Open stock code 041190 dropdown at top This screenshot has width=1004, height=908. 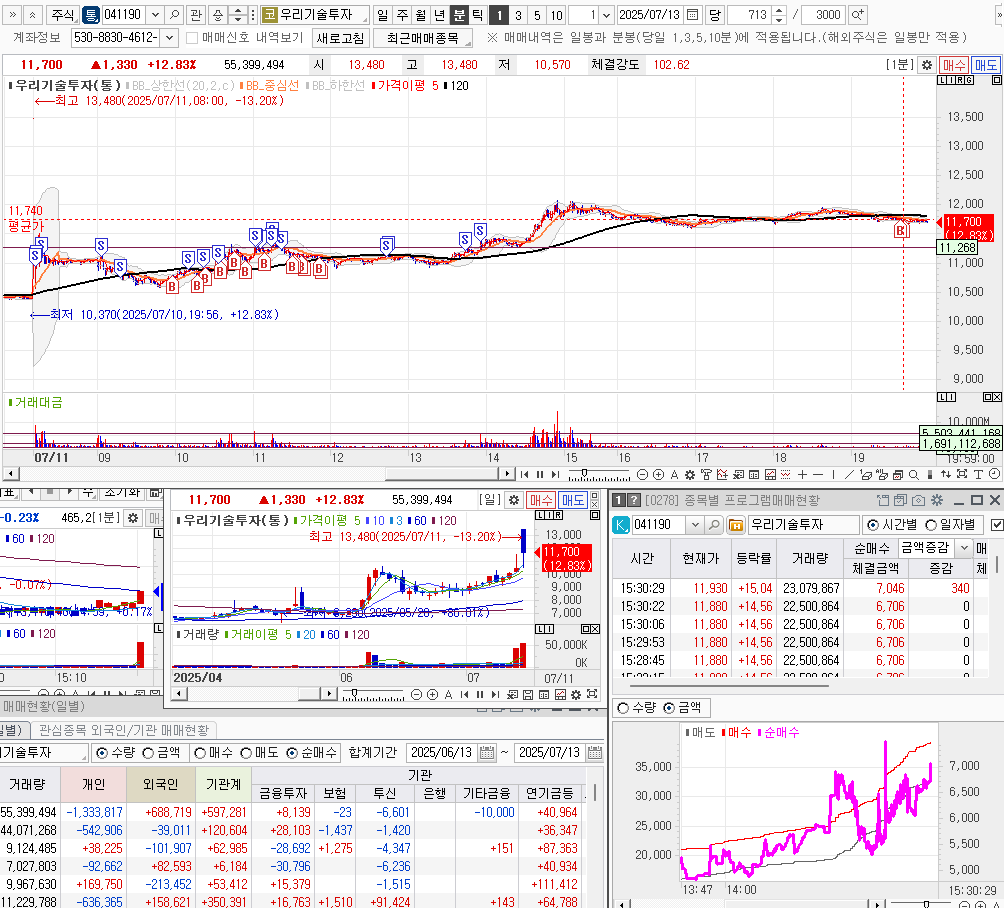[155, 14]
